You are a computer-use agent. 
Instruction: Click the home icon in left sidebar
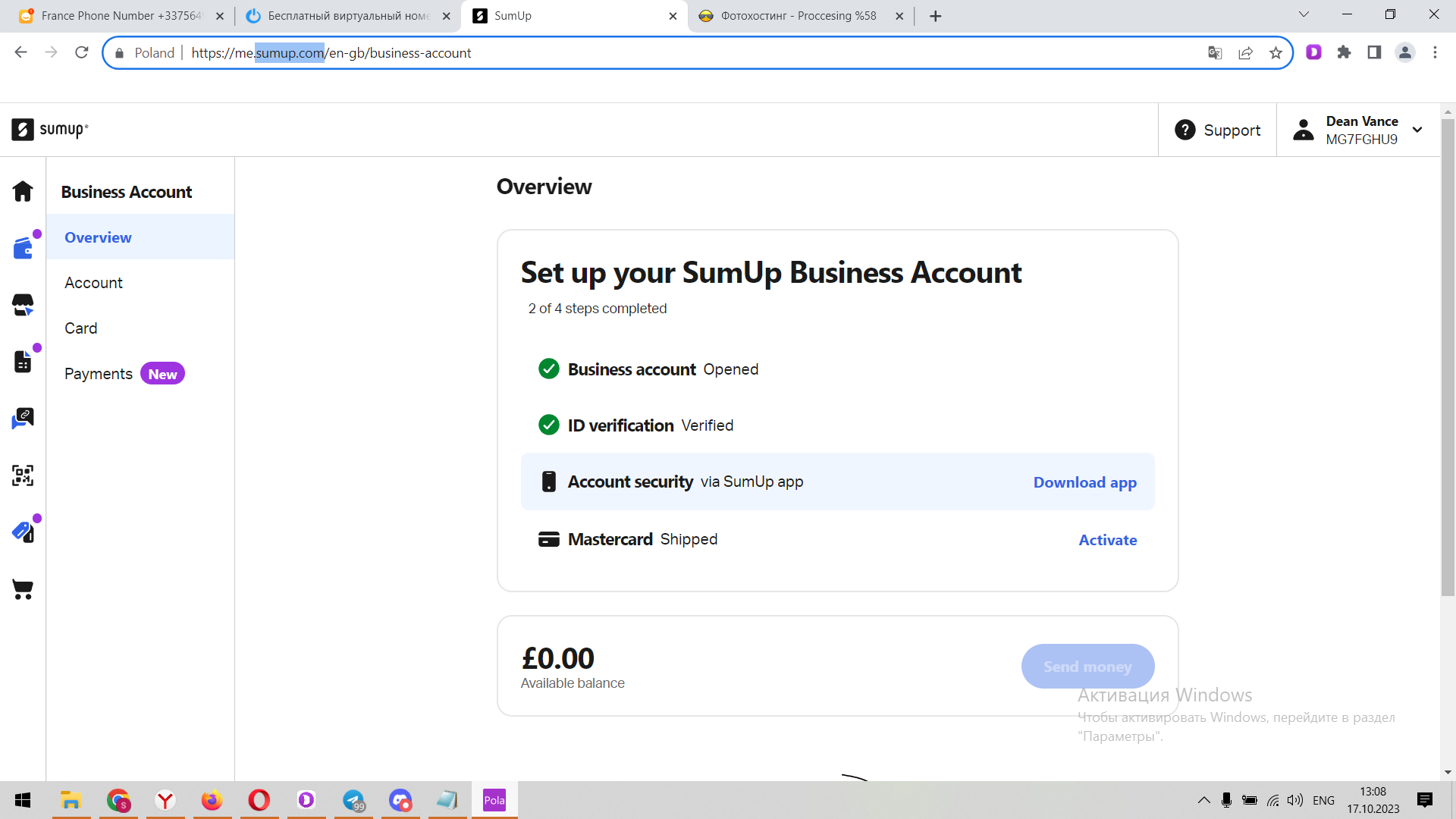coord(23,191)
